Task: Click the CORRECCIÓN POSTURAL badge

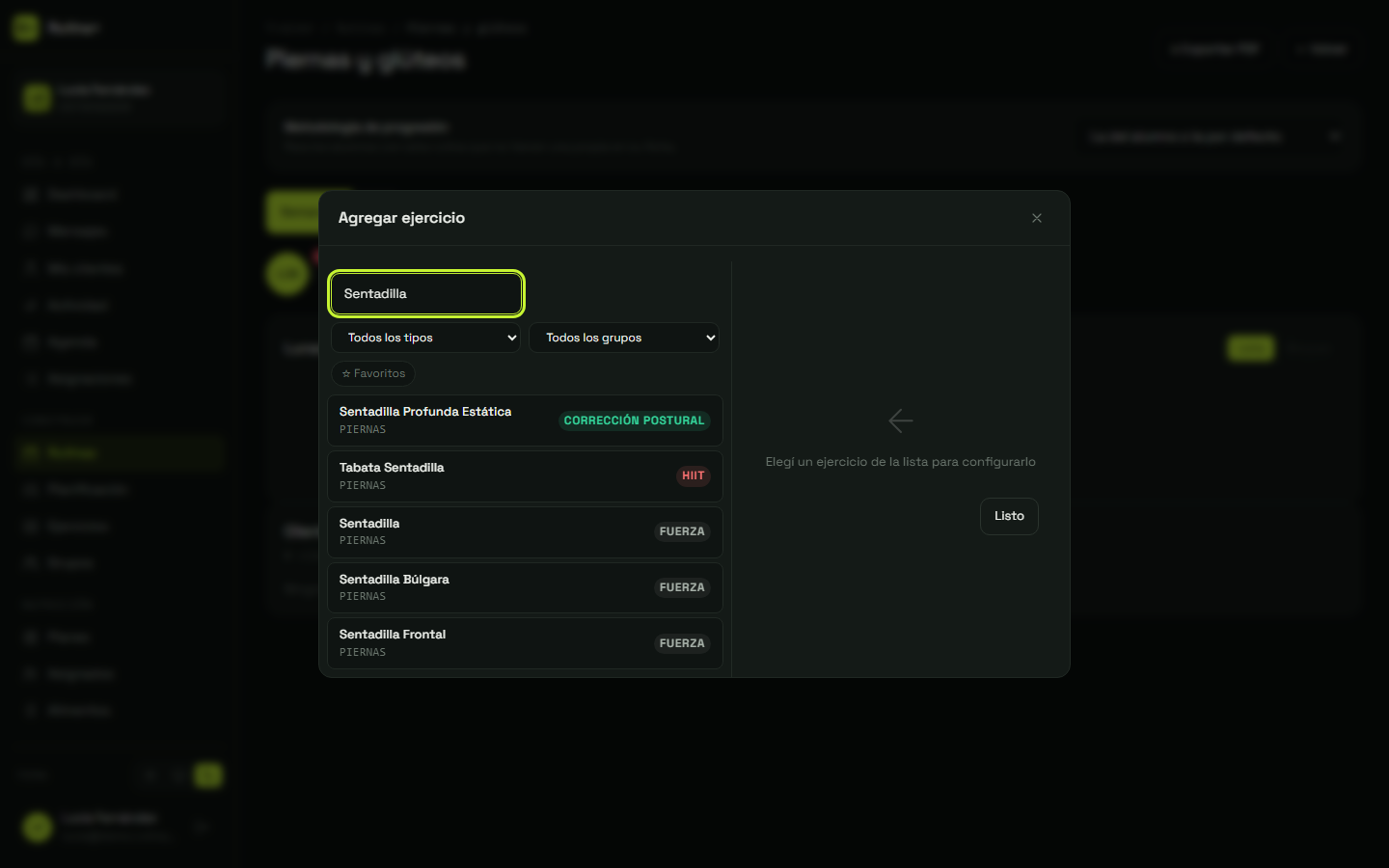Action: [634, 420]
